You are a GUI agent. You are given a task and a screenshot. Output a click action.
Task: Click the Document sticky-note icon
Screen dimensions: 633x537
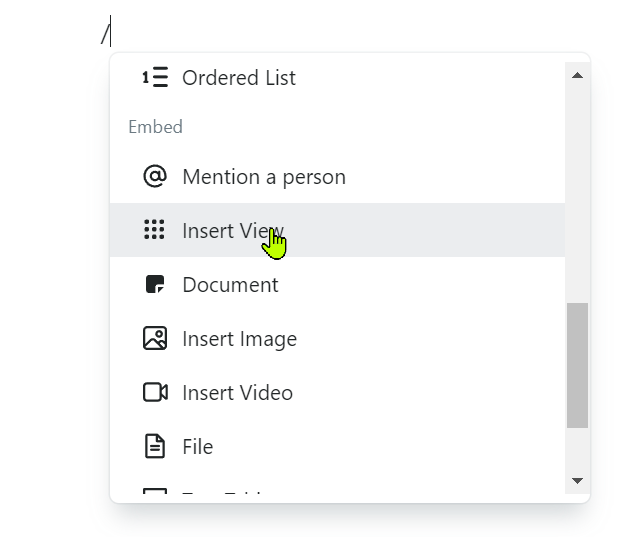pos(155,285)
